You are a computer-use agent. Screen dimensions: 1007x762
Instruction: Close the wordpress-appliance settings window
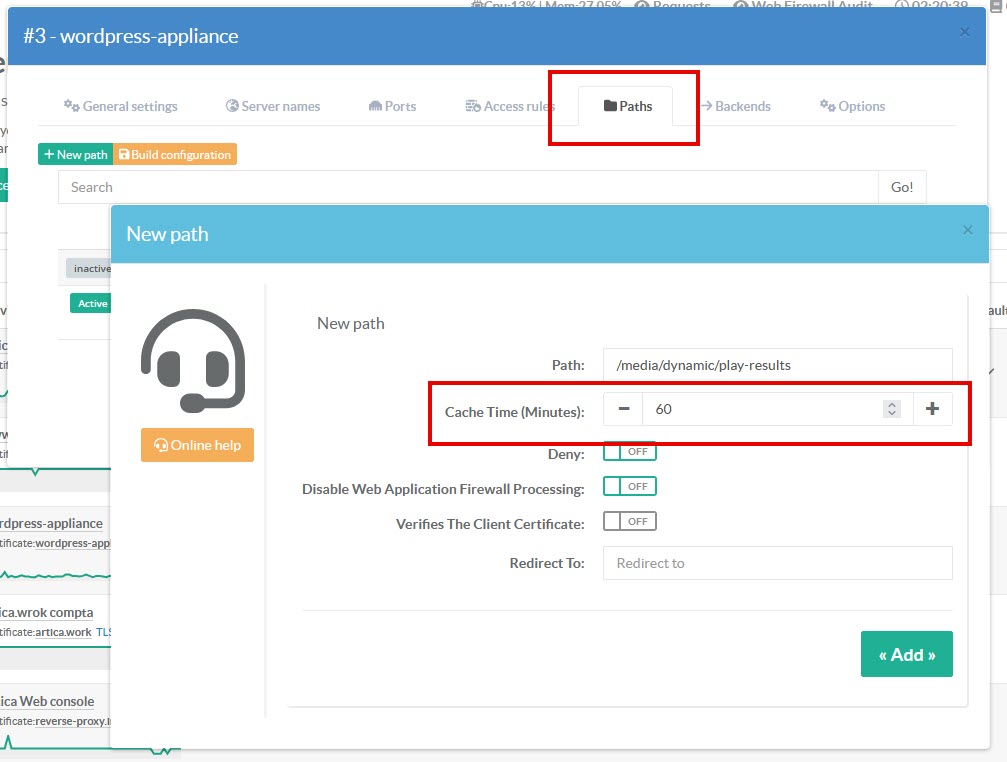click(964, 32)
